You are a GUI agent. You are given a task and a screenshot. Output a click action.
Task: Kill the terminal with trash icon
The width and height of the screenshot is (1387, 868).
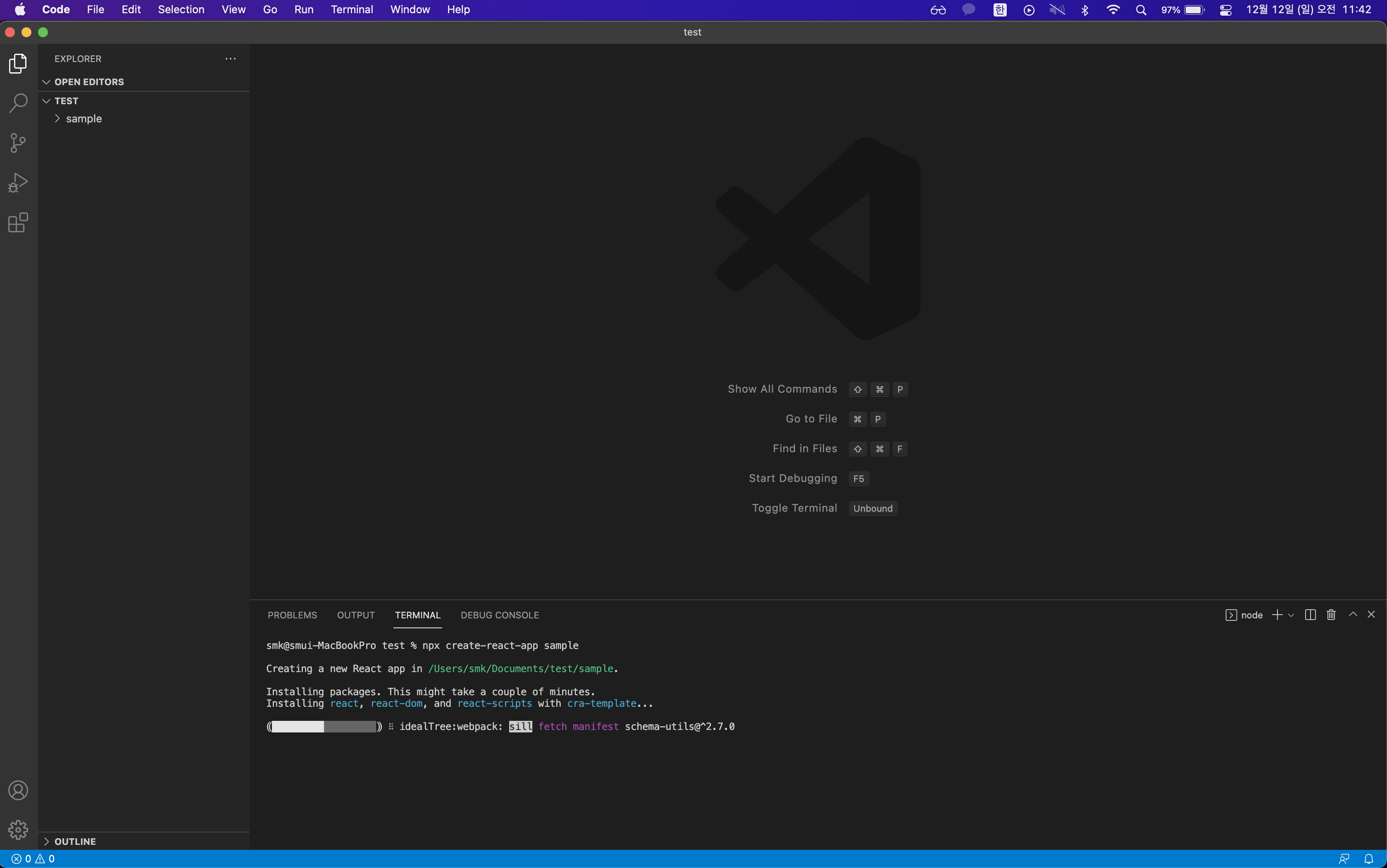[1331, 615]
